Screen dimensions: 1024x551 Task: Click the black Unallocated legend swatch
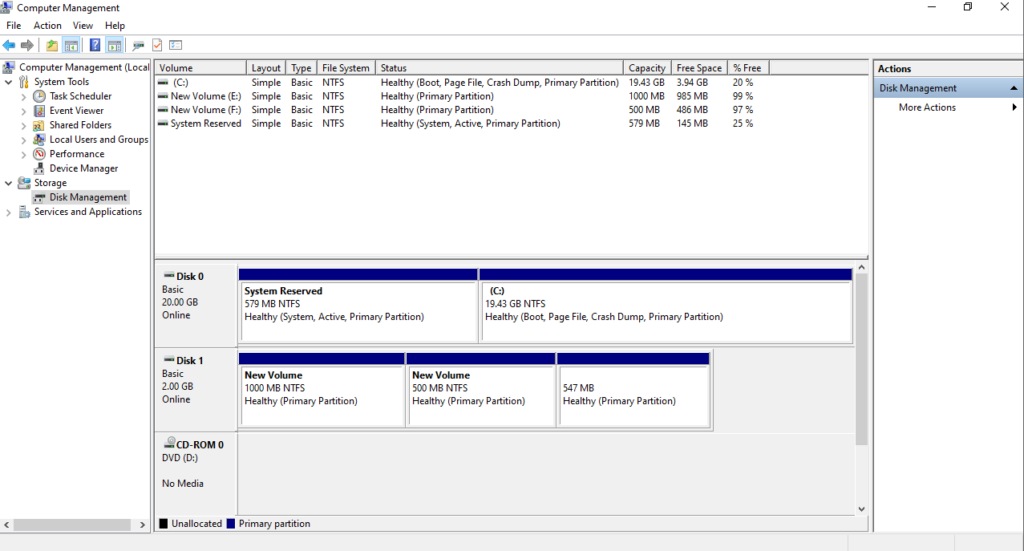coord(163,524)
